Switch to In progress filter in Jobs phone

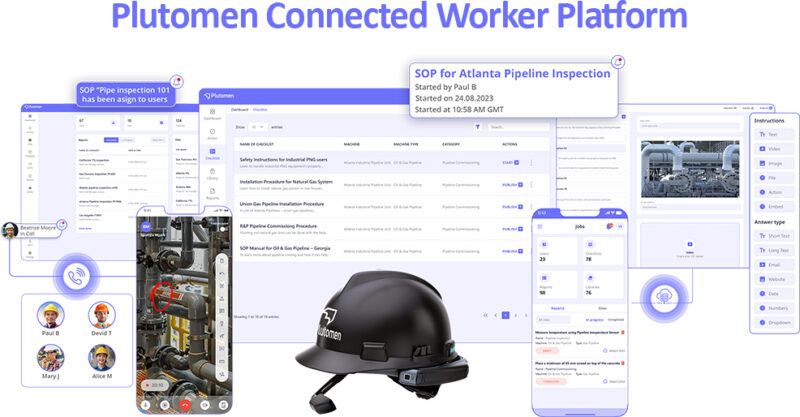(x=593, y=320)
